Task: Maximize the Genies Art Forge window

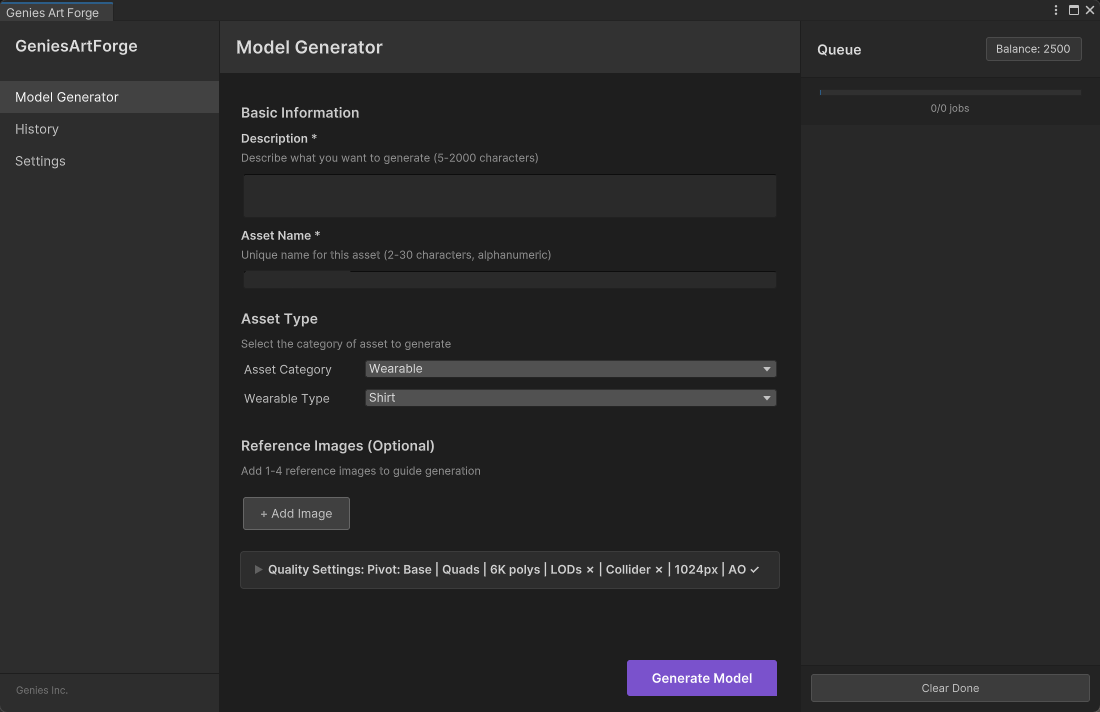Action: (x=1074, y=10)
